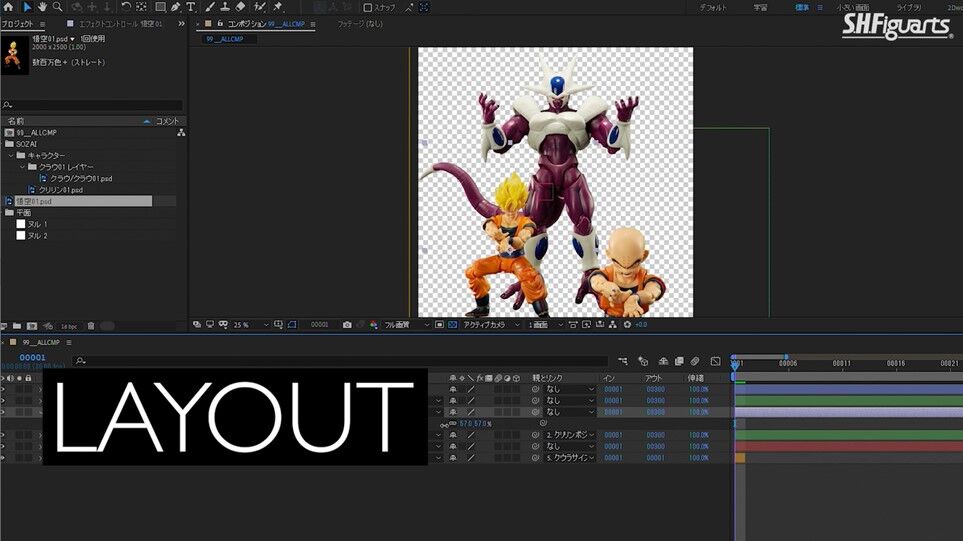The image size is (963, 541).
Task: Select the デフォルト workspace
Action: 713,7
